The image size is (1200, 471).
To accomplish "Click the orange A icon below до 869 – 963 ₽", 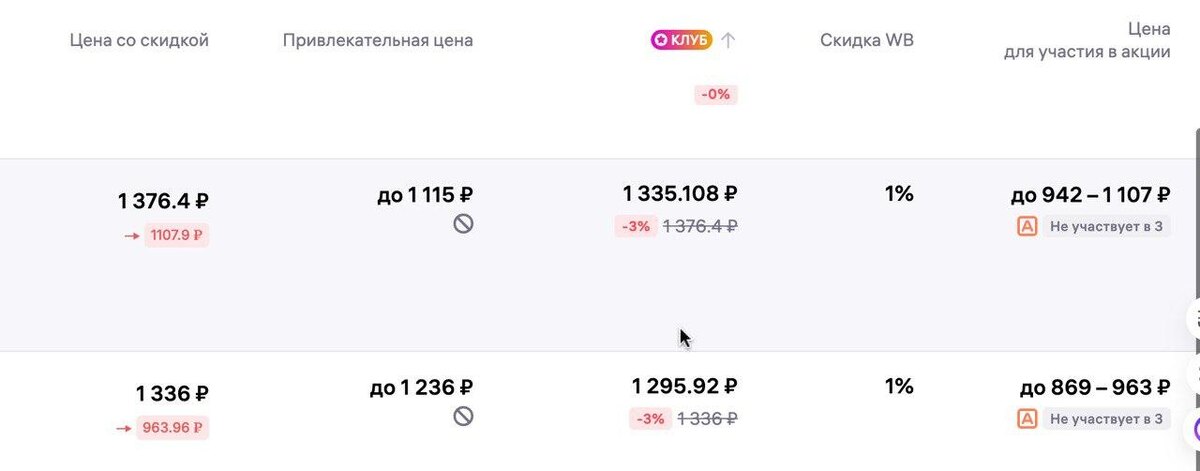I will [x=1026, y=419].
